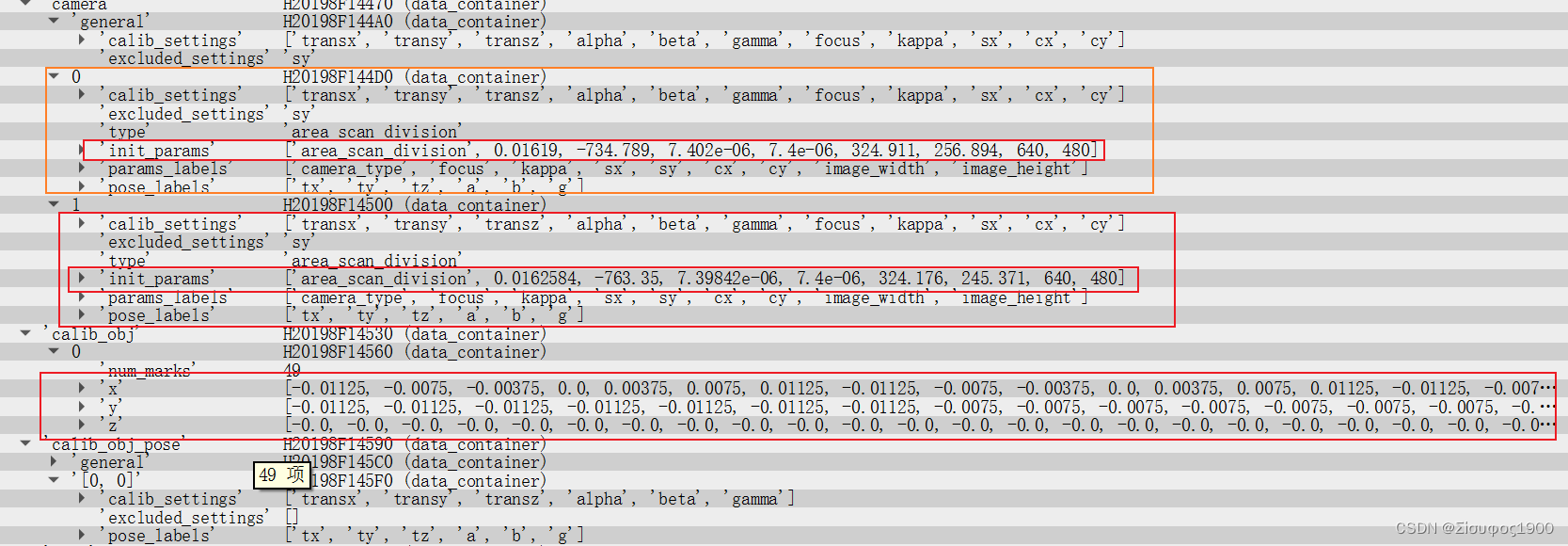This screenshot has width=1568, height=546.
Task: Click the init_params value beginning 0.01619, -734.789
Action: pos(691,150)
